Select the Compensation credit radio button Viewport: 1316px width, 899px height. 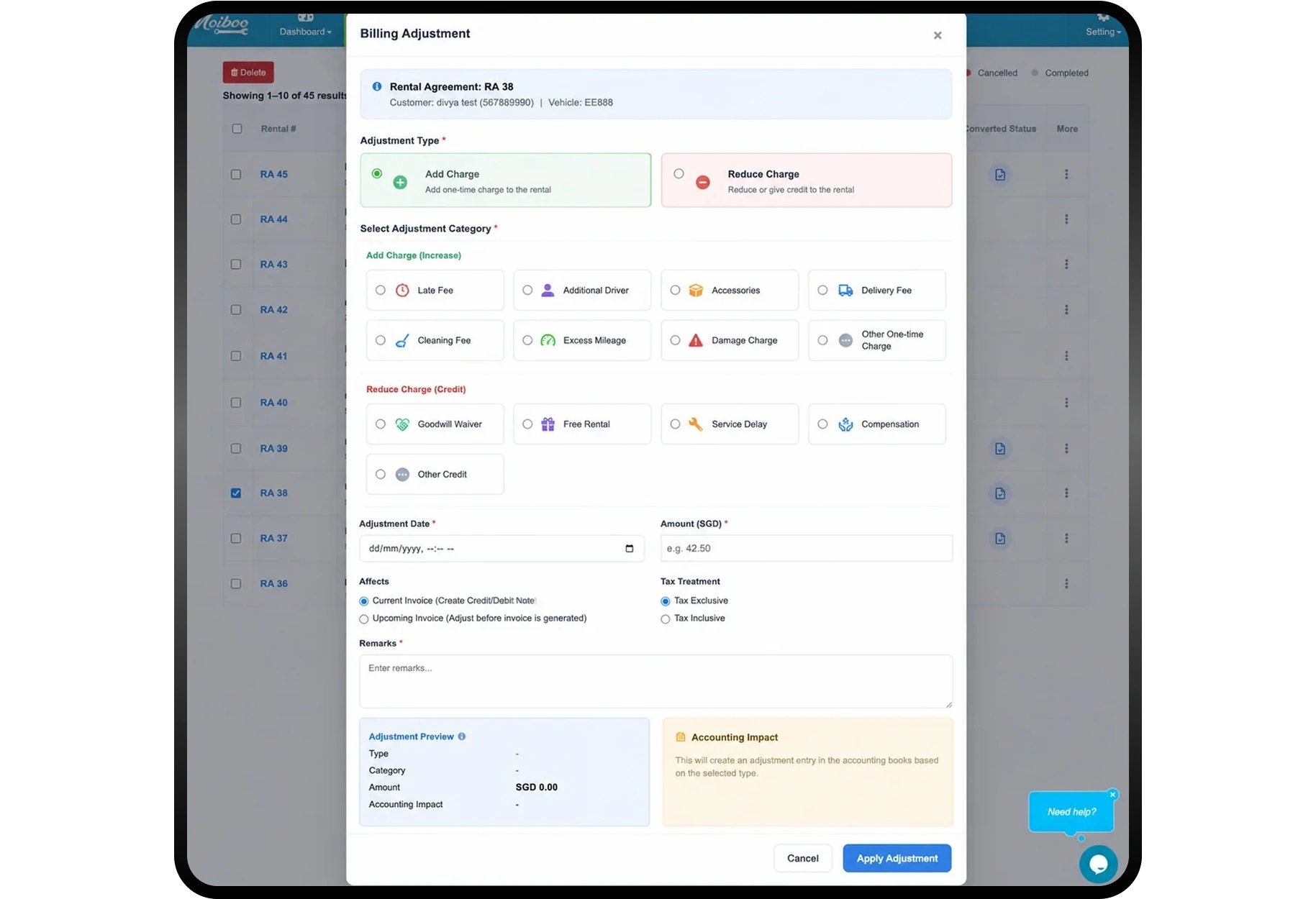click(x=822, y=424)
